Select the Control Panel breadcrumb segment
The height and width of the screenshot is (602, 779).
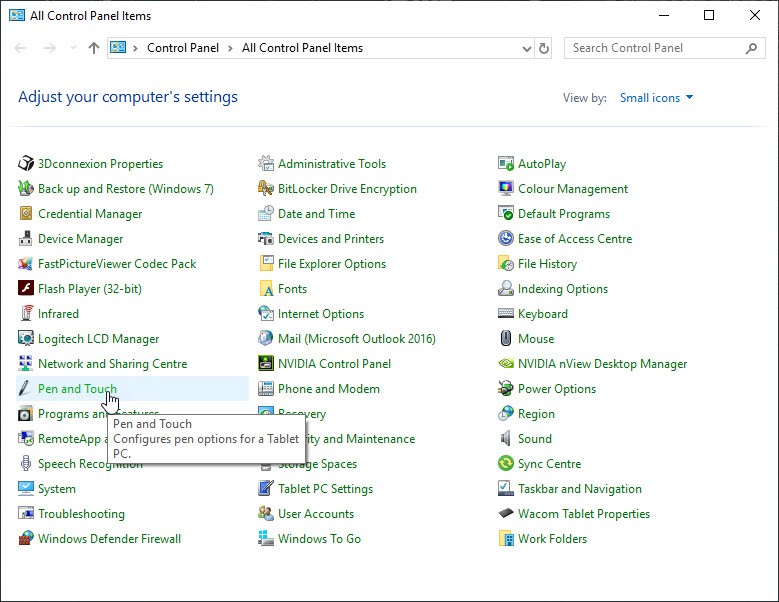[x=183, y=48]
